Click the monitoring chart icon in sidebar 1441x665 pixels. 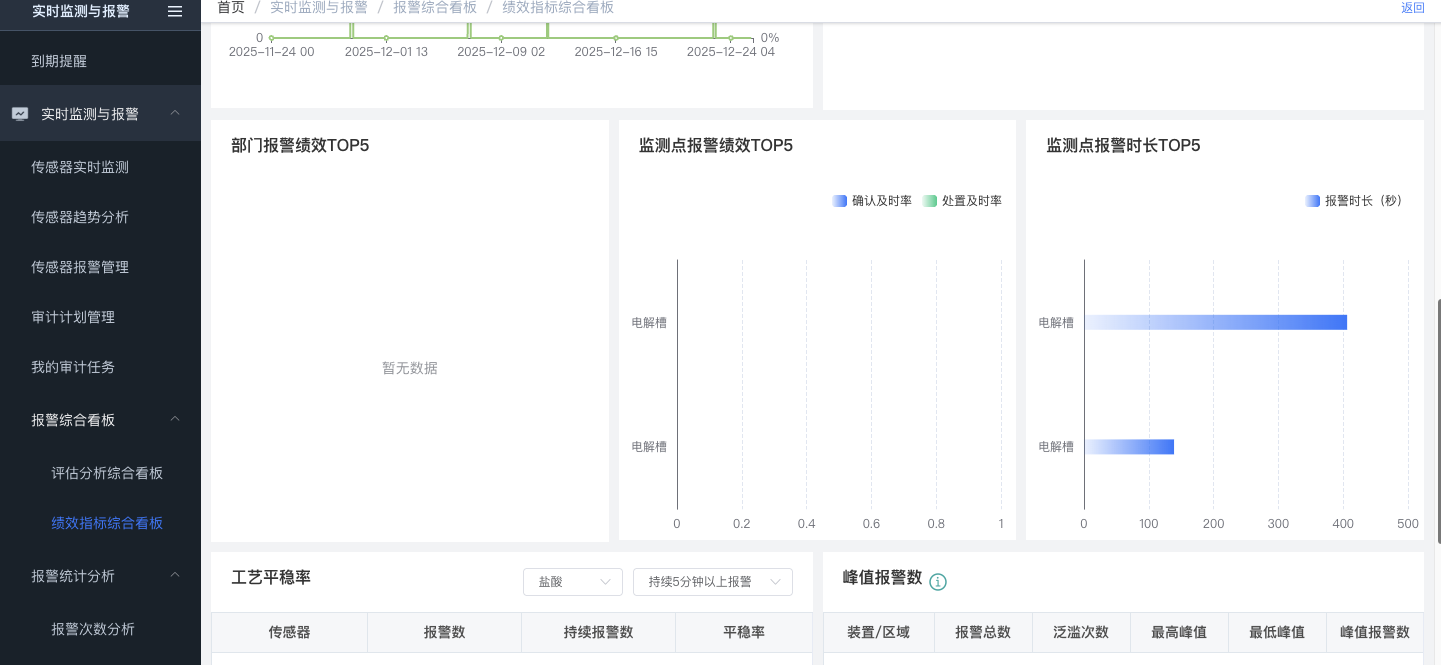[20, 114]
